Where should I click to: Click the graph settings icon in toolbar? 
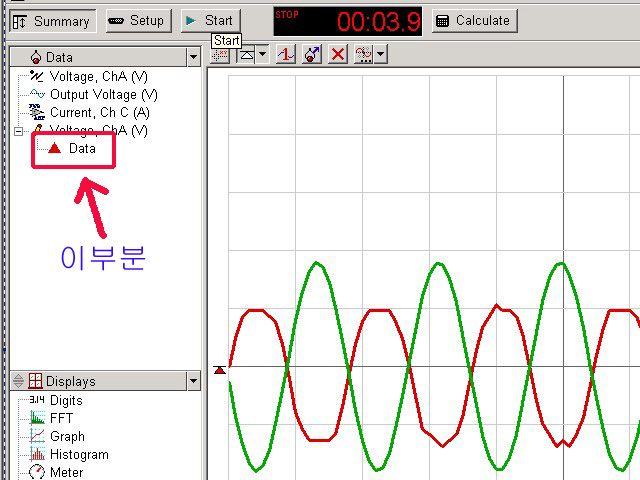point(364,55)
